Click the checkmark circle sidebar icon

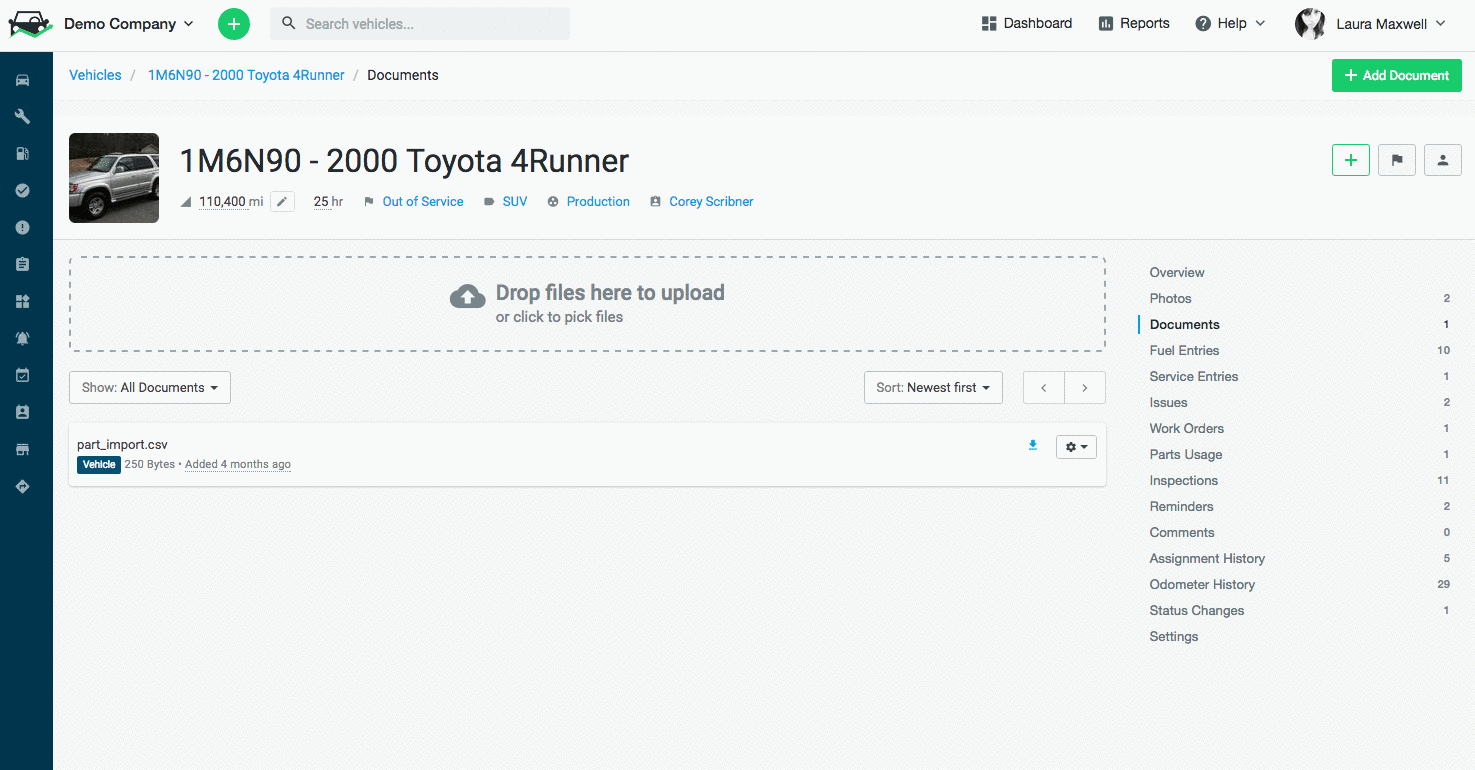(x=22, y=191)
